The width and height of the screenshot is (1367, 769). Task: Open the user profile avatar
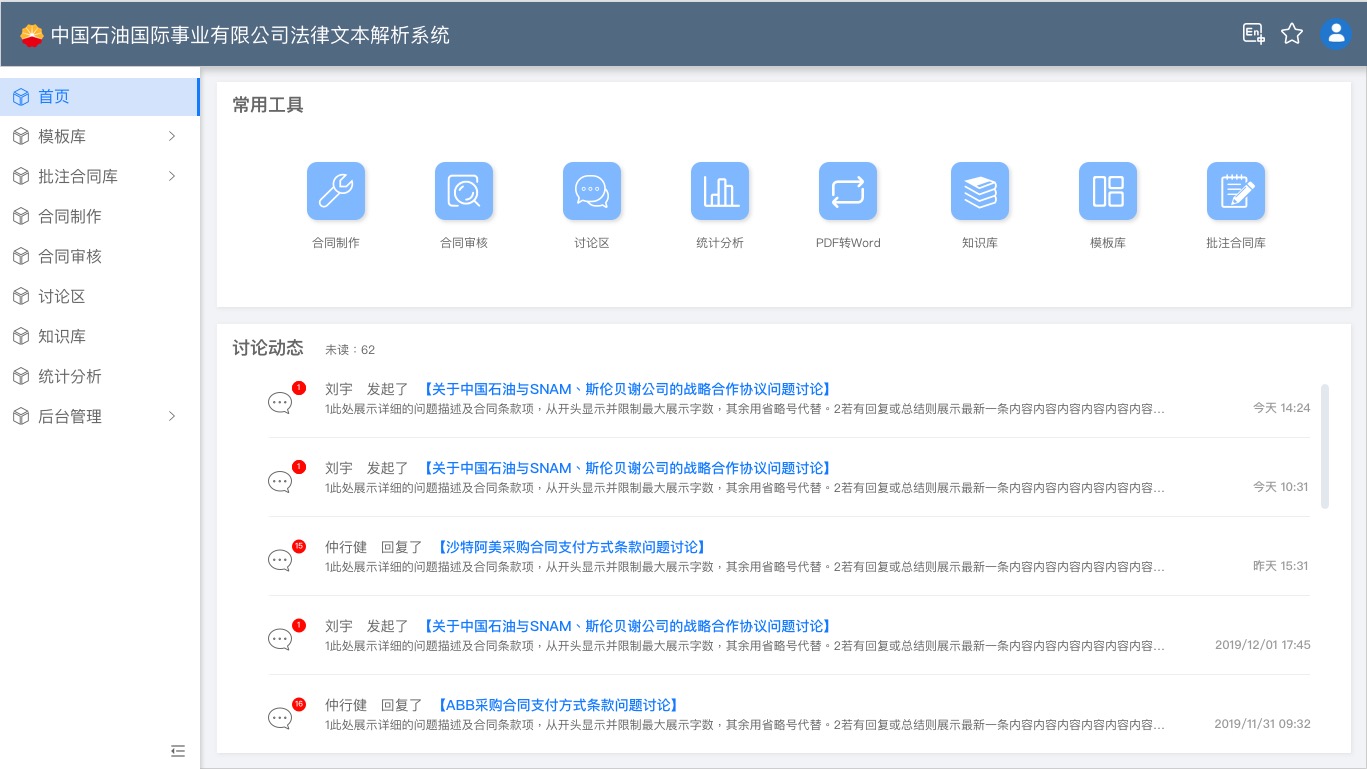1336,34
